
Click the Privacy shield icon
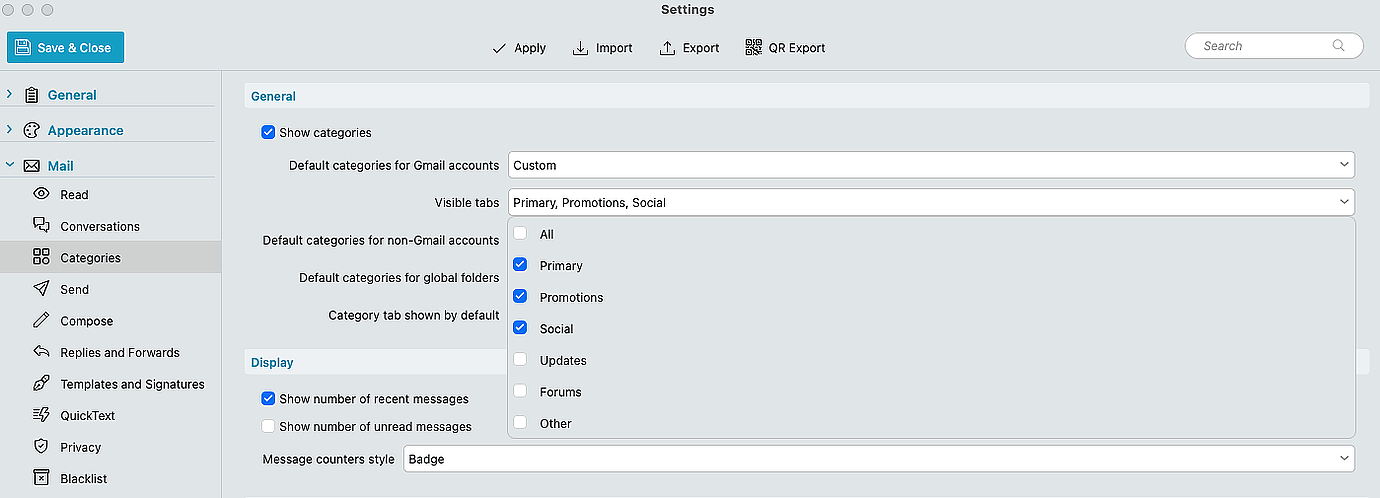click(41, 447)
